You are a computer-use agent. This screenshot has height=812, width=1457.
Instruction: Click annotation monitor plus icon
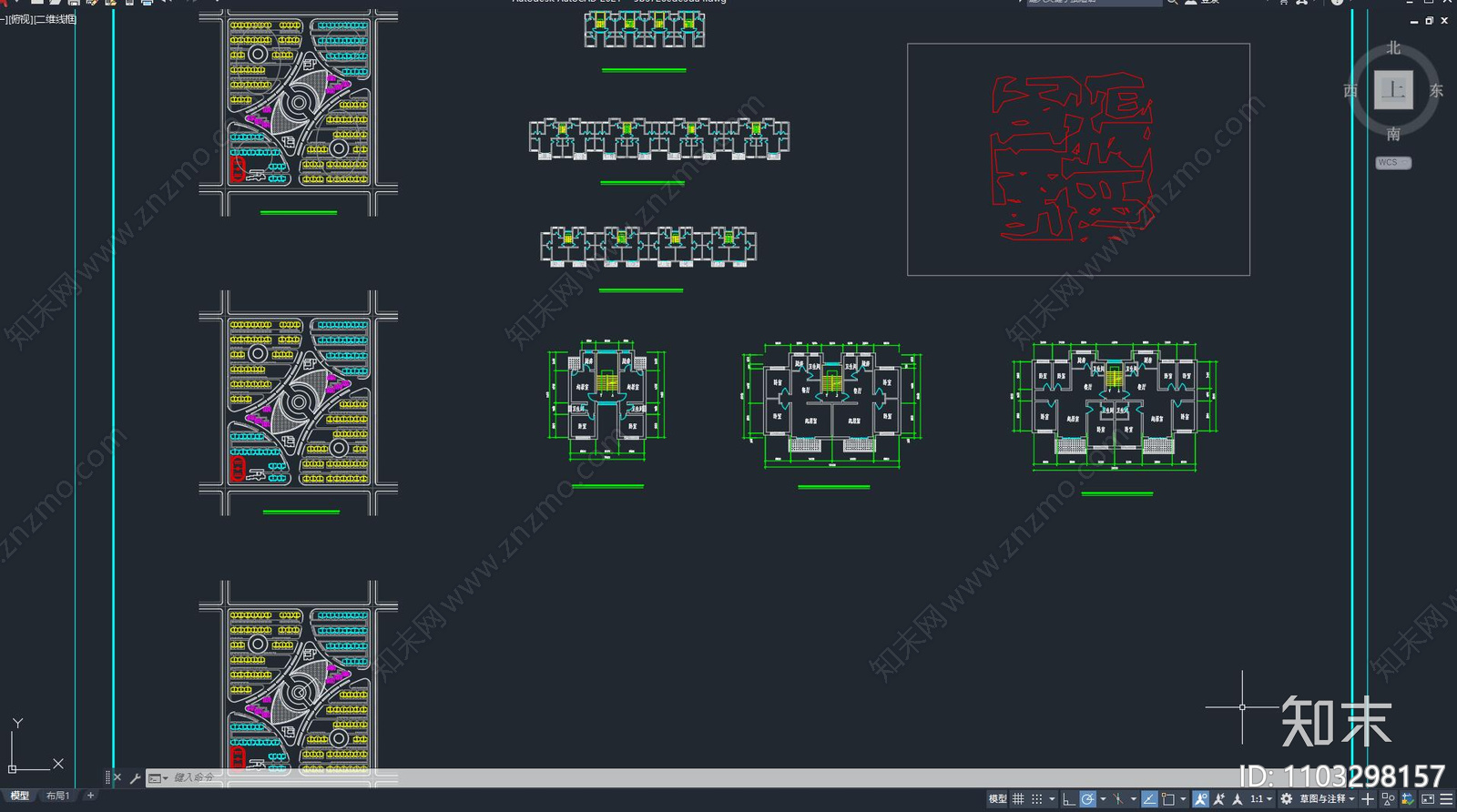[1368, 799]
